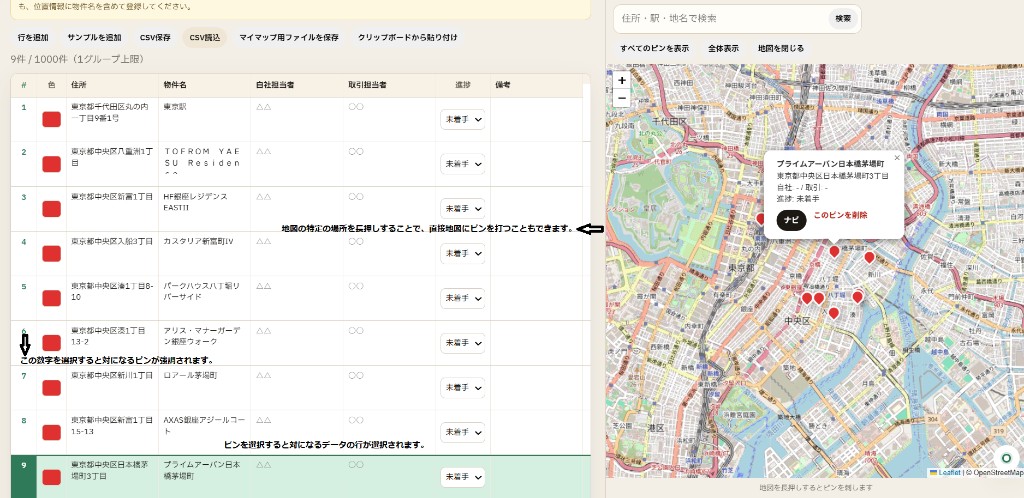Open the color swatch for カスタリア新富町IV row
The image size is (1024, 498).
coord(52,253)
